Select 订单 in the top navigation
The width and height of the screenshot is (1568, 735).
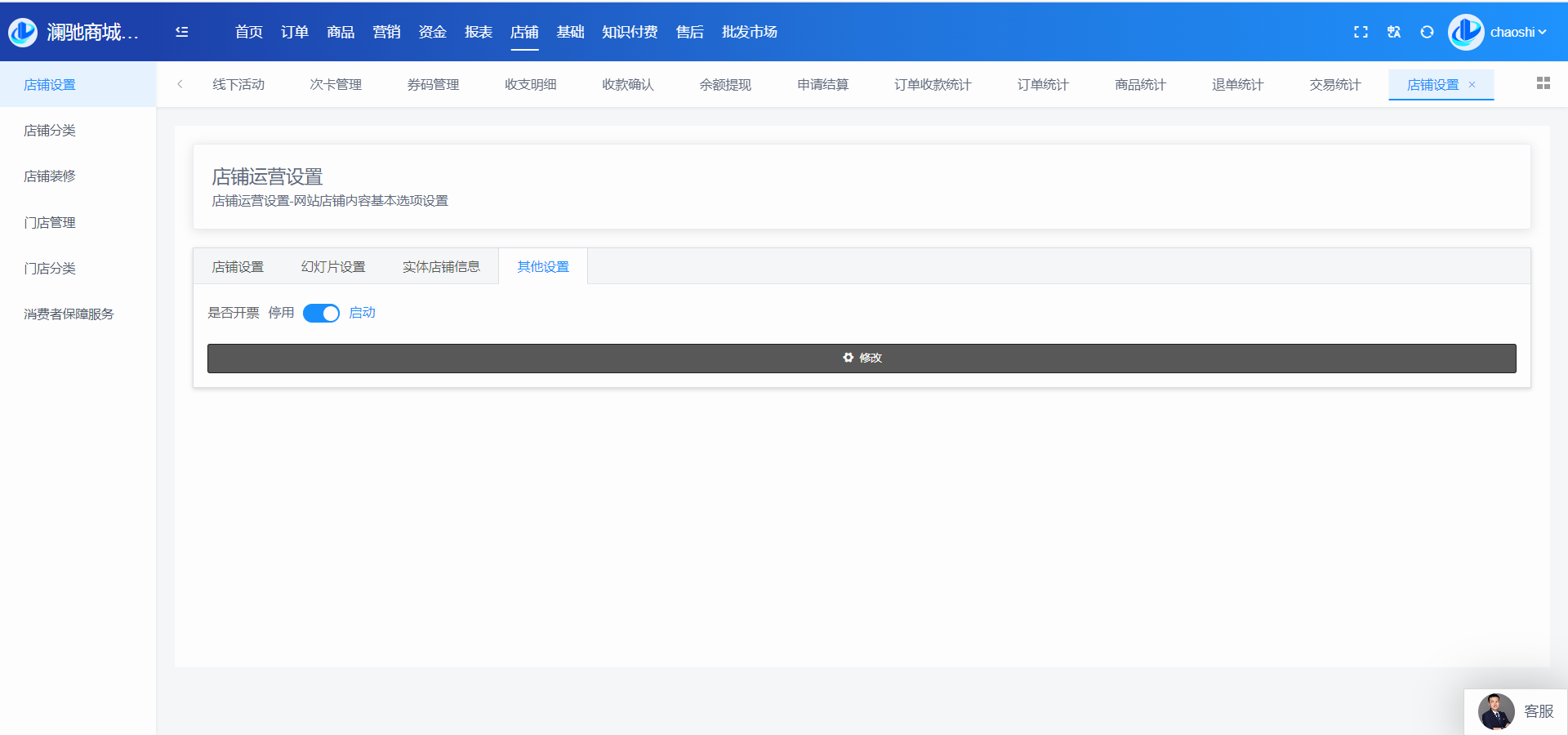[294, 32]
